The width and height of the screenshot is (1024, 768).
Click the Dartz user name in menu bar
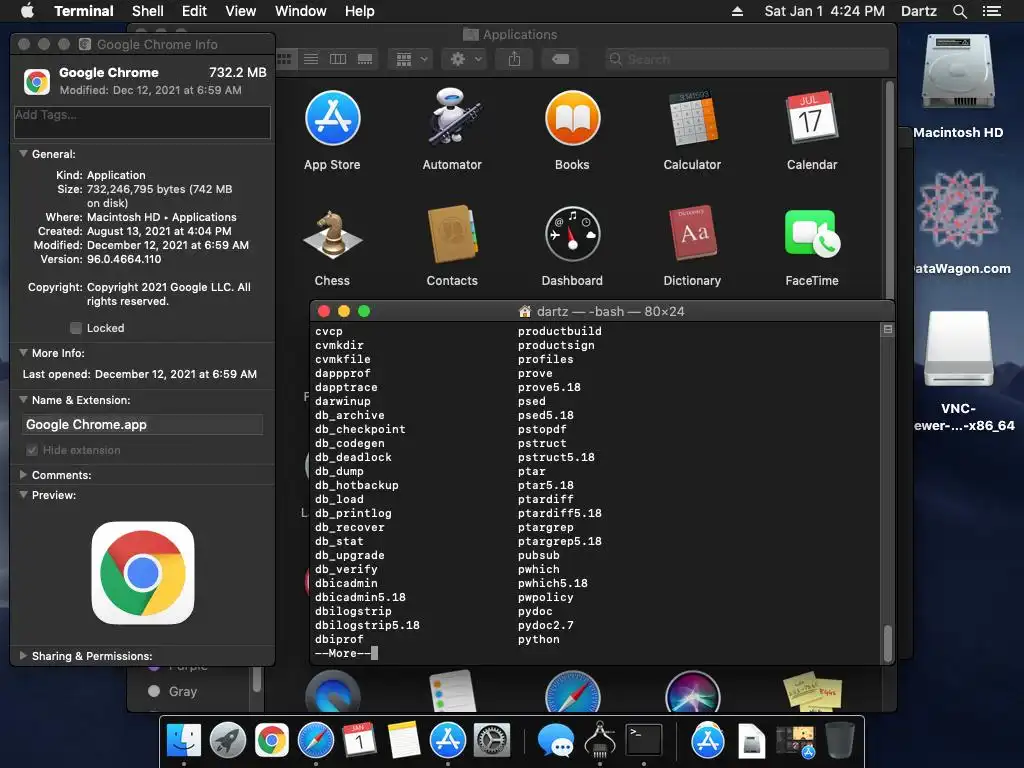(918, 11)
